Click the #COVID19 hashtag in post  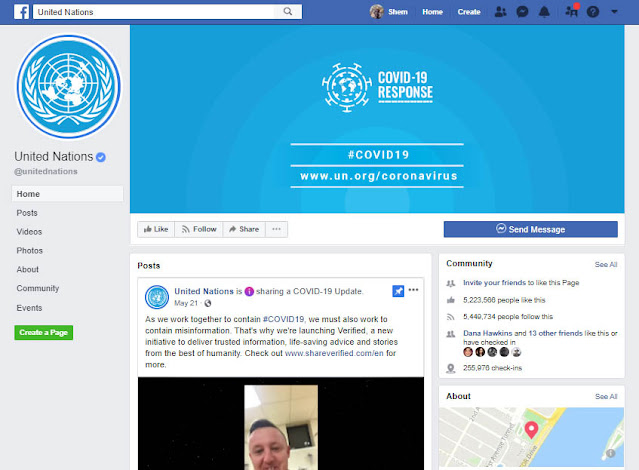[284, 319]
